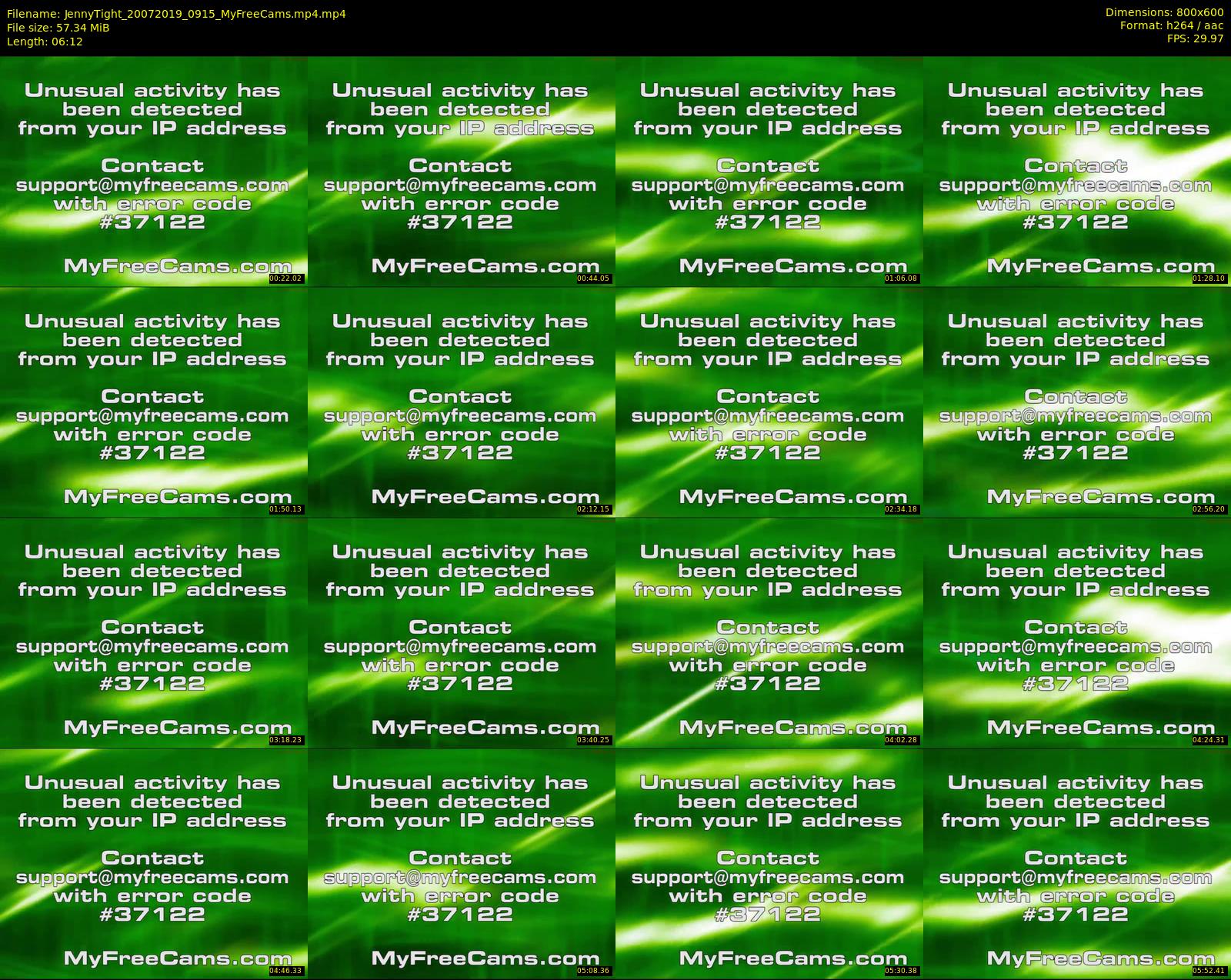Select the 'Dimensions: 800x600' text

1164,12
